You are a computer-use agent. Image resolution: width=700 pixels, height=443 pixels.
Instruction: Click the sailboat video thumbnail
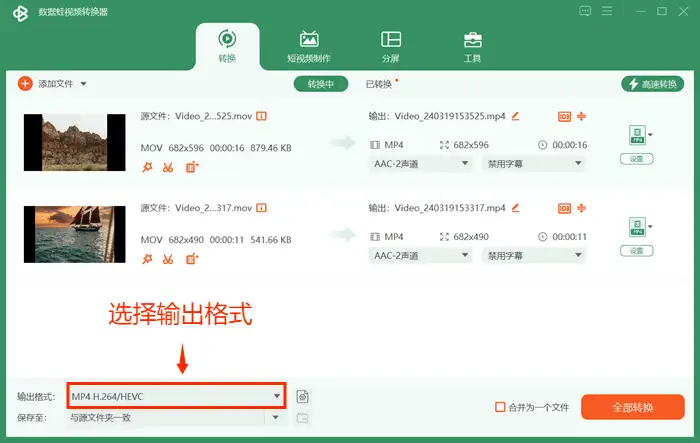(x=75, y=234)
